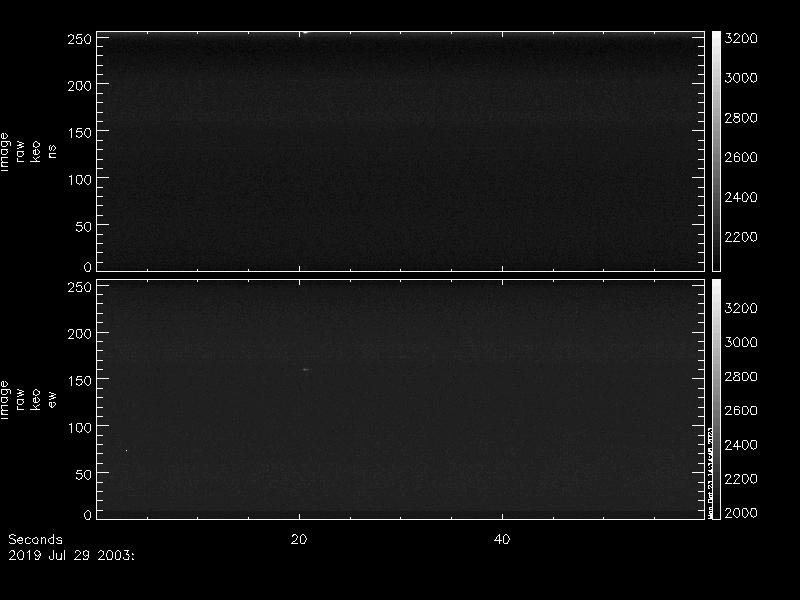Click the "150" y-axis tick of the ns panel

(80, 133)
